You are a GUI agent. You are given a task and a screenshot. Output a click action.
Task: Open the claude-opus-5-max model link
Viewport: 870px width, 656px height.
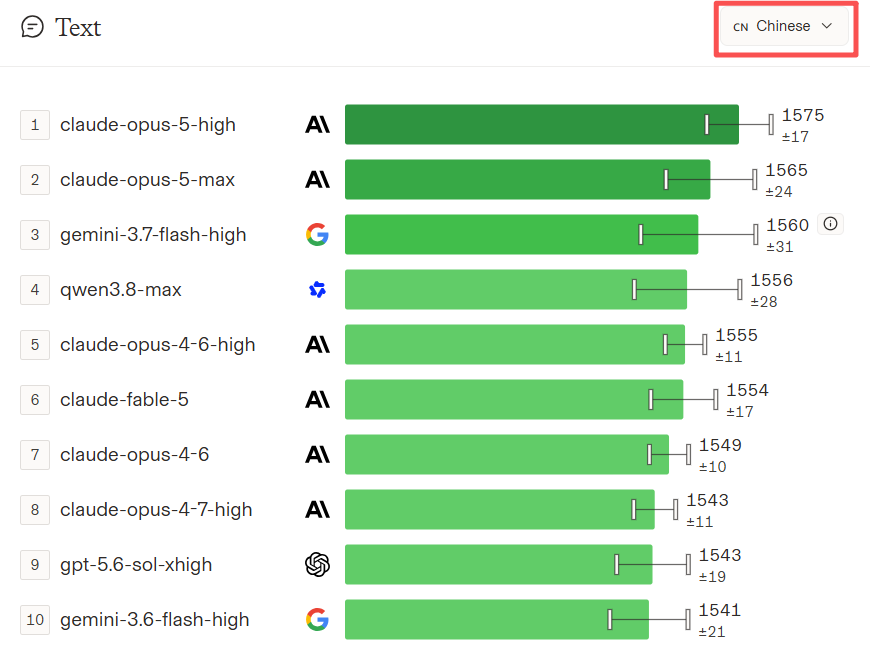pos(148,180)
